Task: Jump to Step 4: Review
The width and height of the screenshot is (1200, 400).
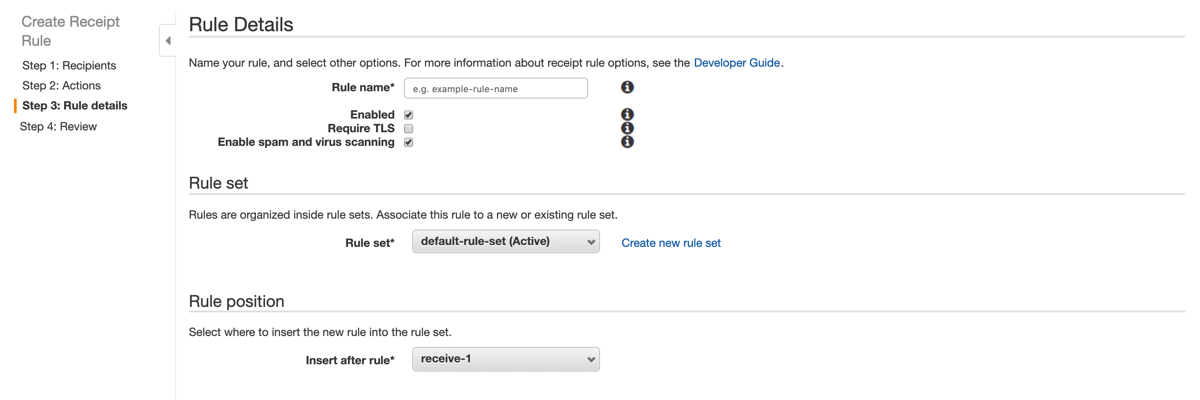Action: click(x=58, y=127)
